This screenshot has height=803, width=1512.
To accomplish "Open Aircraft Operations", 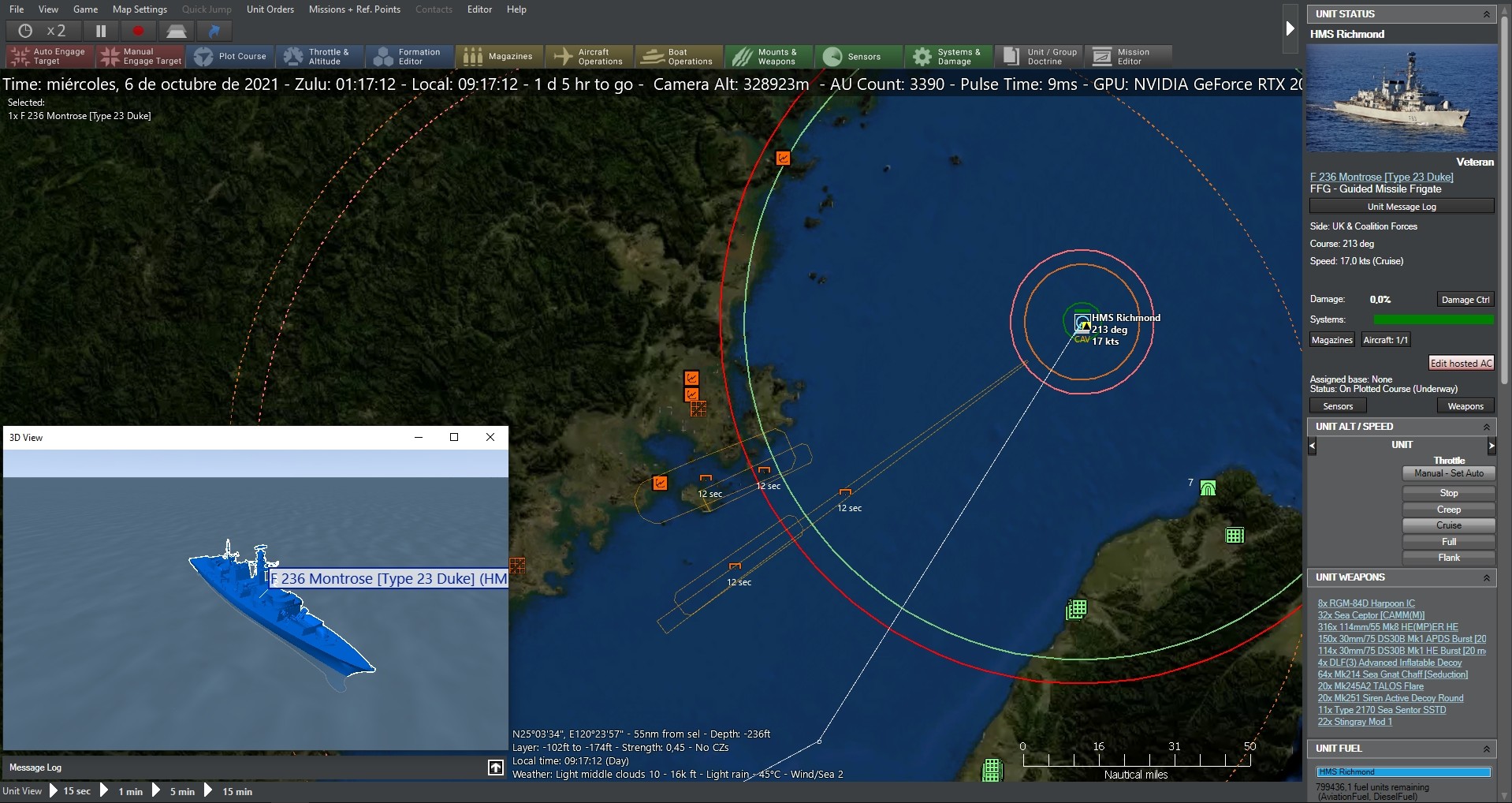I will 588,57.
